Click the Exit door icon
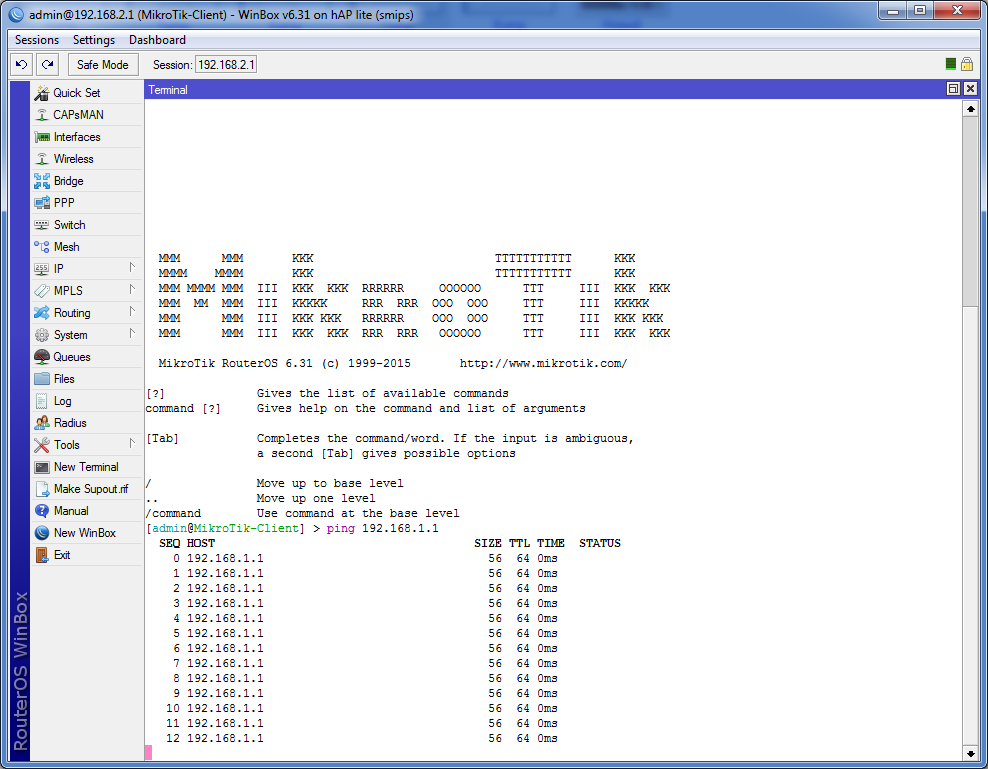 pos(42,555)
